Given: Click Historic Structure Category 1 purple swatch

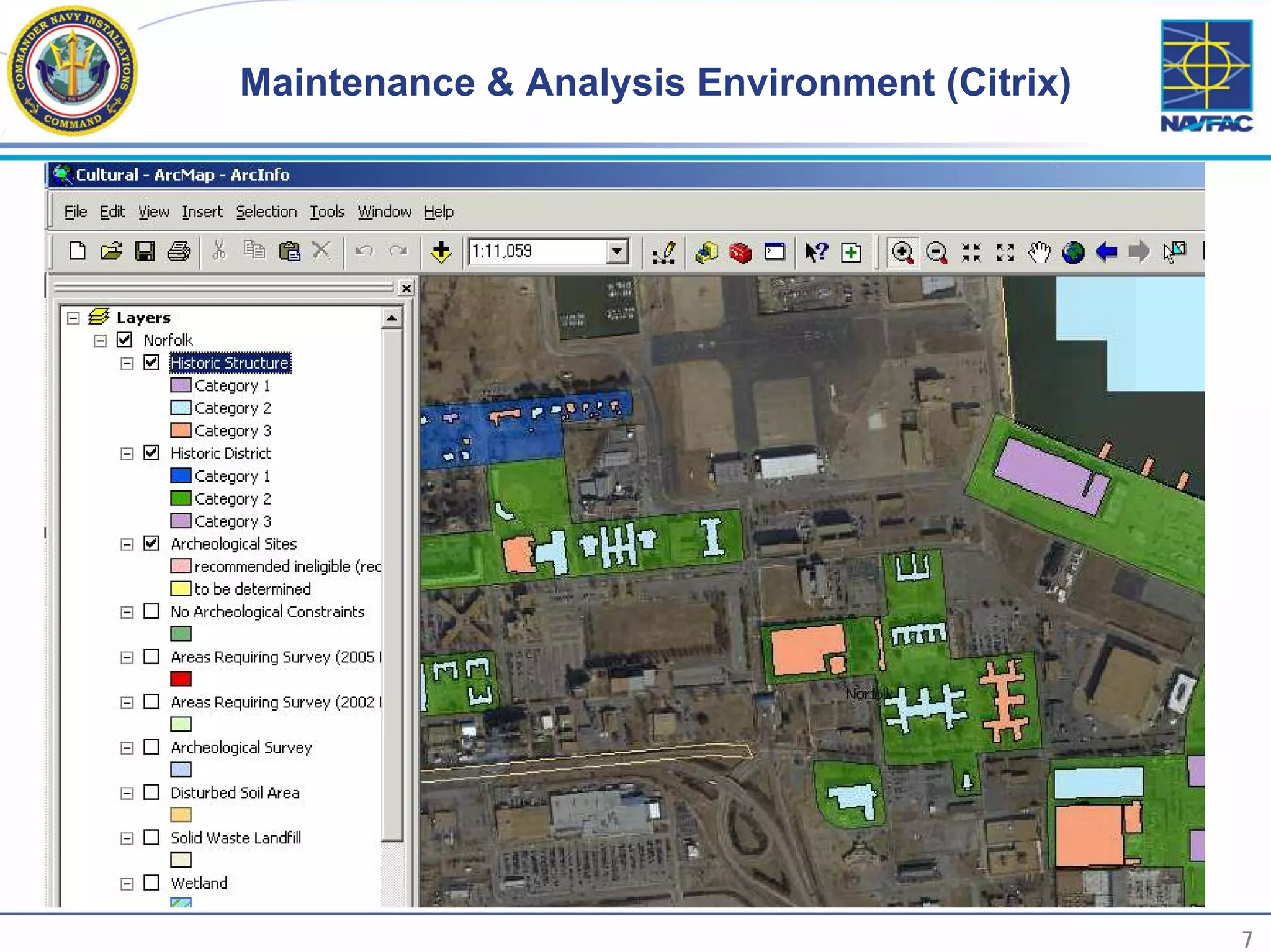Looking at the screenshot, I should (181, 385).
